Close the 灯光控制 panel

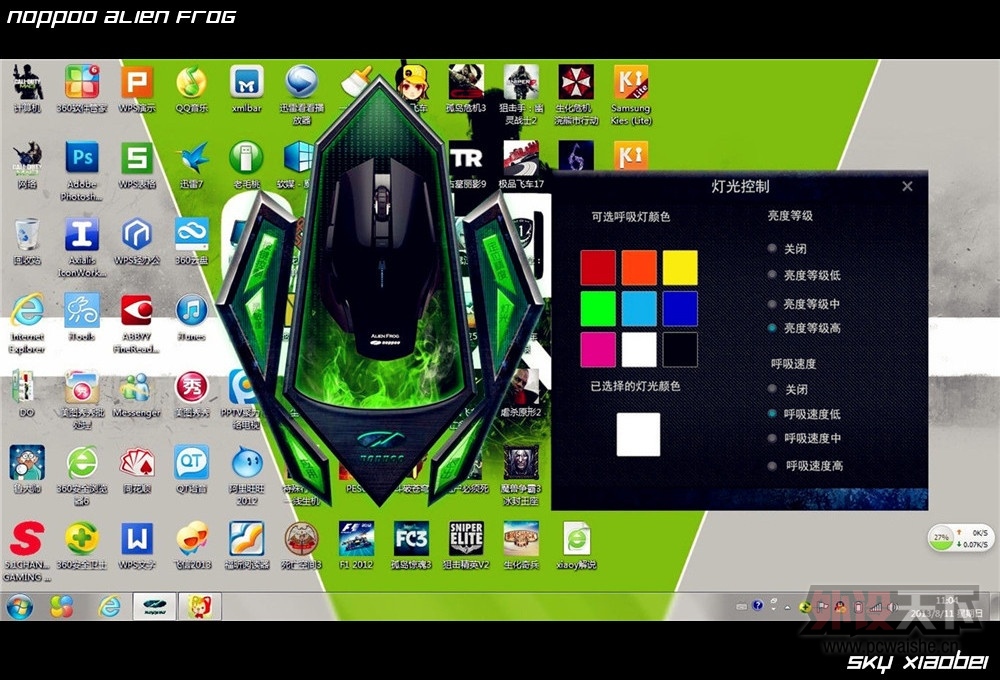pyautogui.click(x=908, y=186)
